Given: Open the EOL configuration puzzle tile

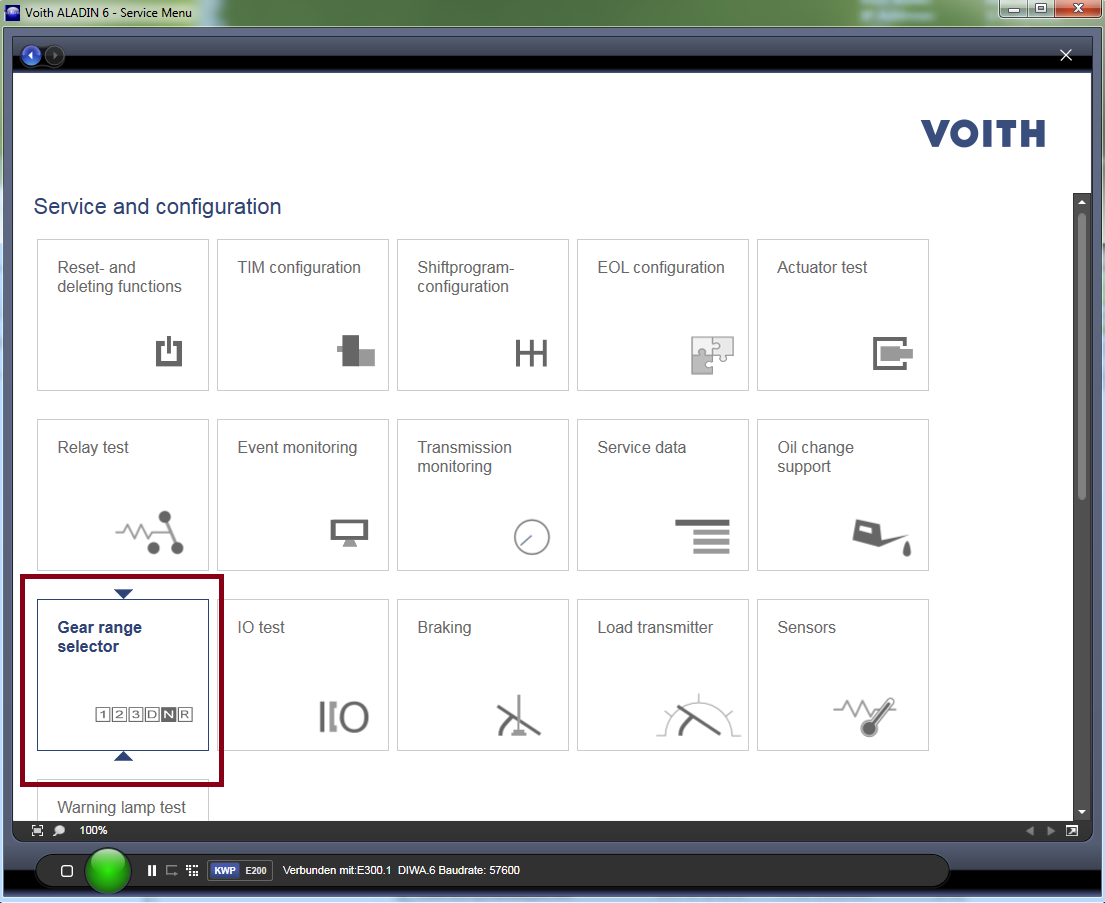Looking at the screenshot, I should pos(662,315).
